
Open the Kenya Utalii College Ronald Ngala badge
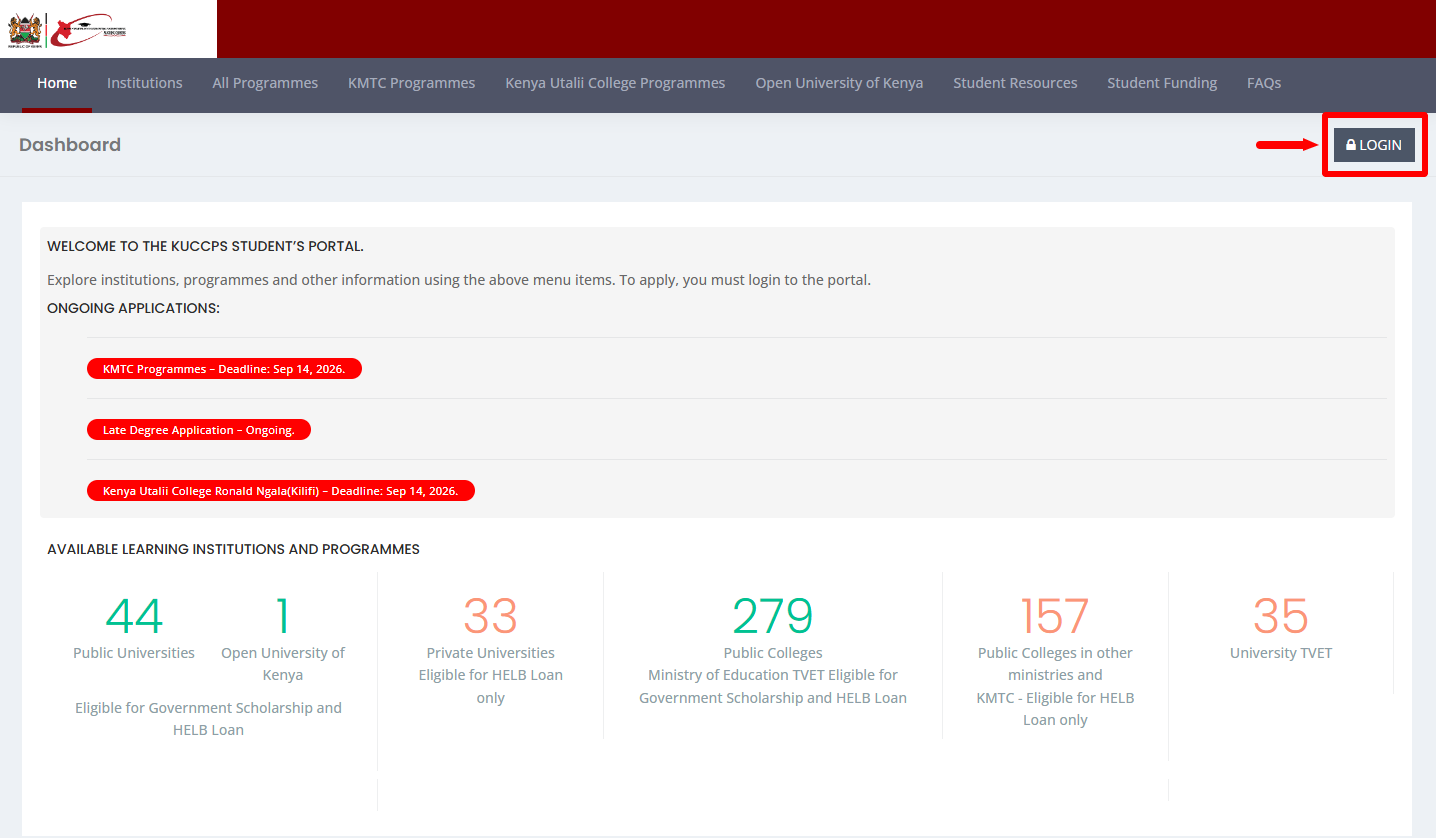pyautogui.click(x=281, y=491)
